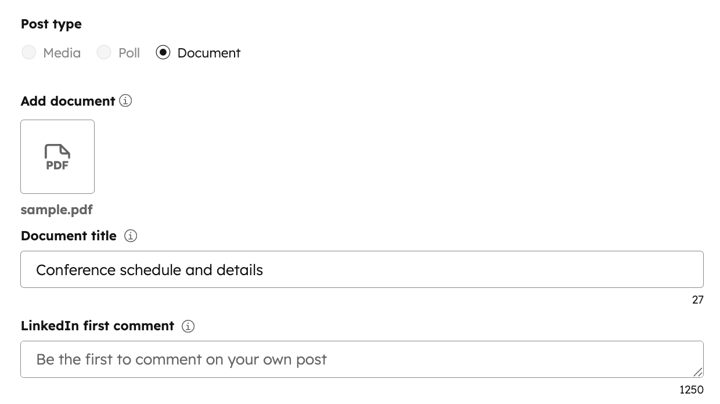The width and height of the screenshot is (720, 404).
Task: Click the "Document" option label text
Action: click(209, 53)
